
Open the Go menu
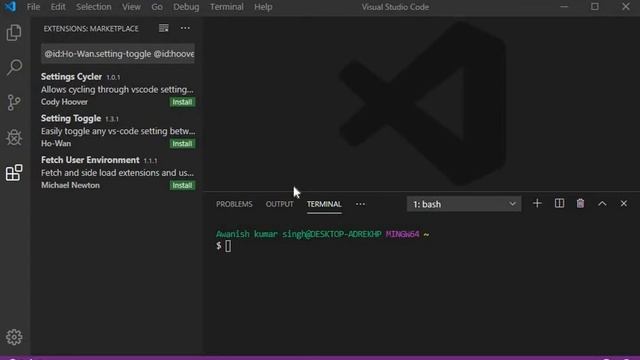pyautogui.click(x=157, y=7)
